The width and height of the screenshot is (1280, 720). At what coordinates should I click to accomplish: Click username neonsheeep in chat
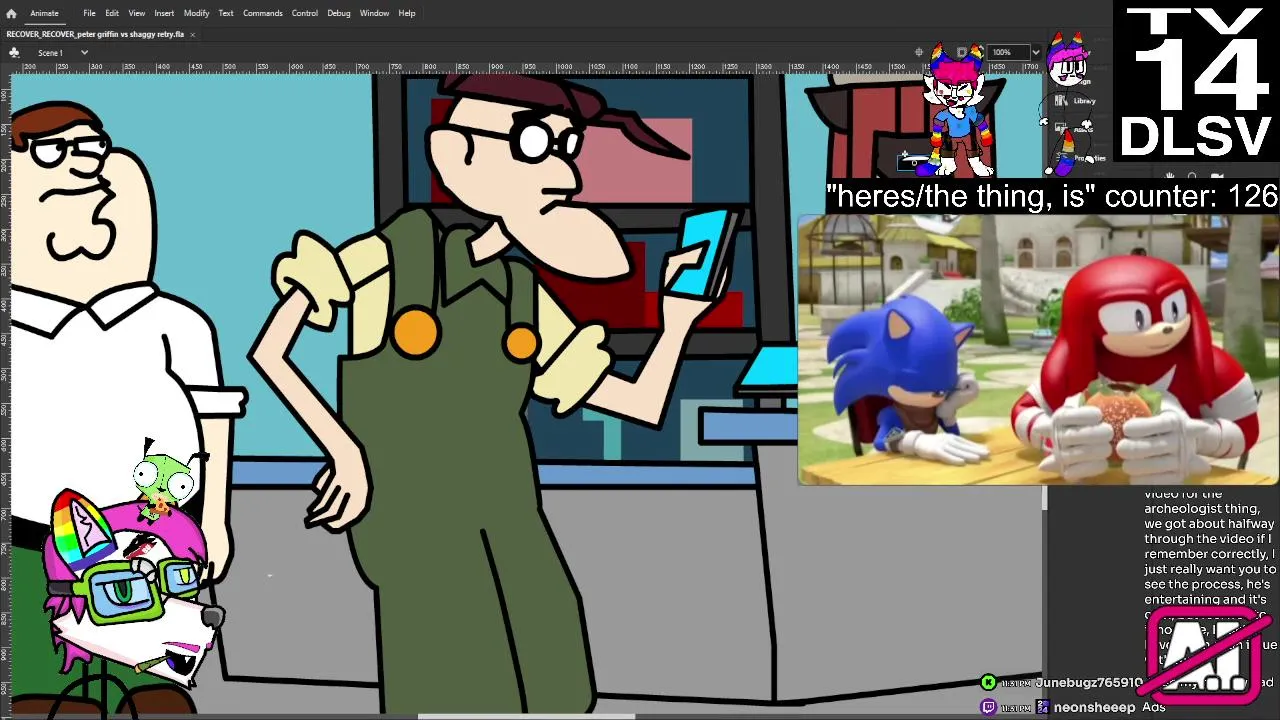click(1094, 707)
